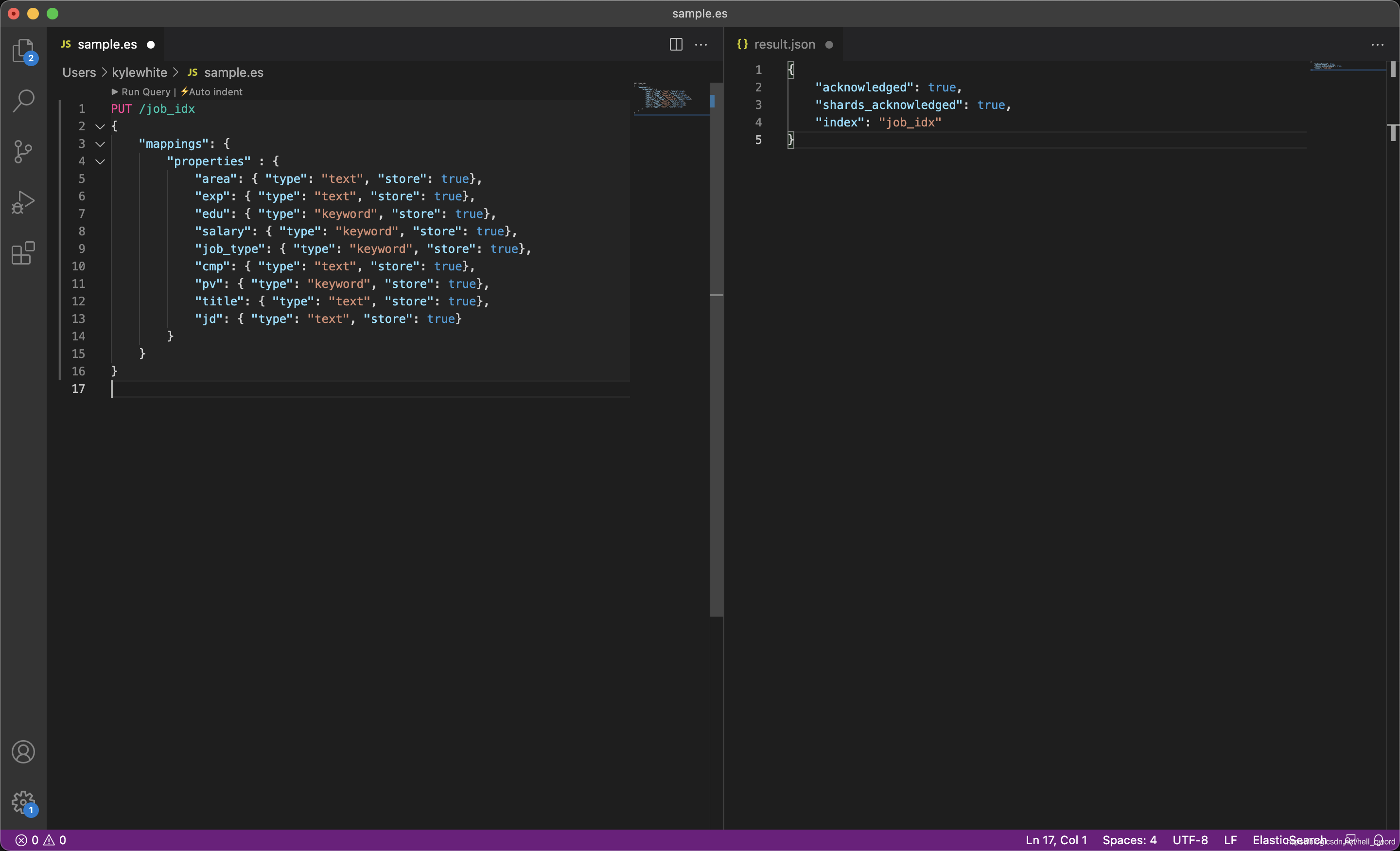Fold the "properties" block on line 4

100,161
